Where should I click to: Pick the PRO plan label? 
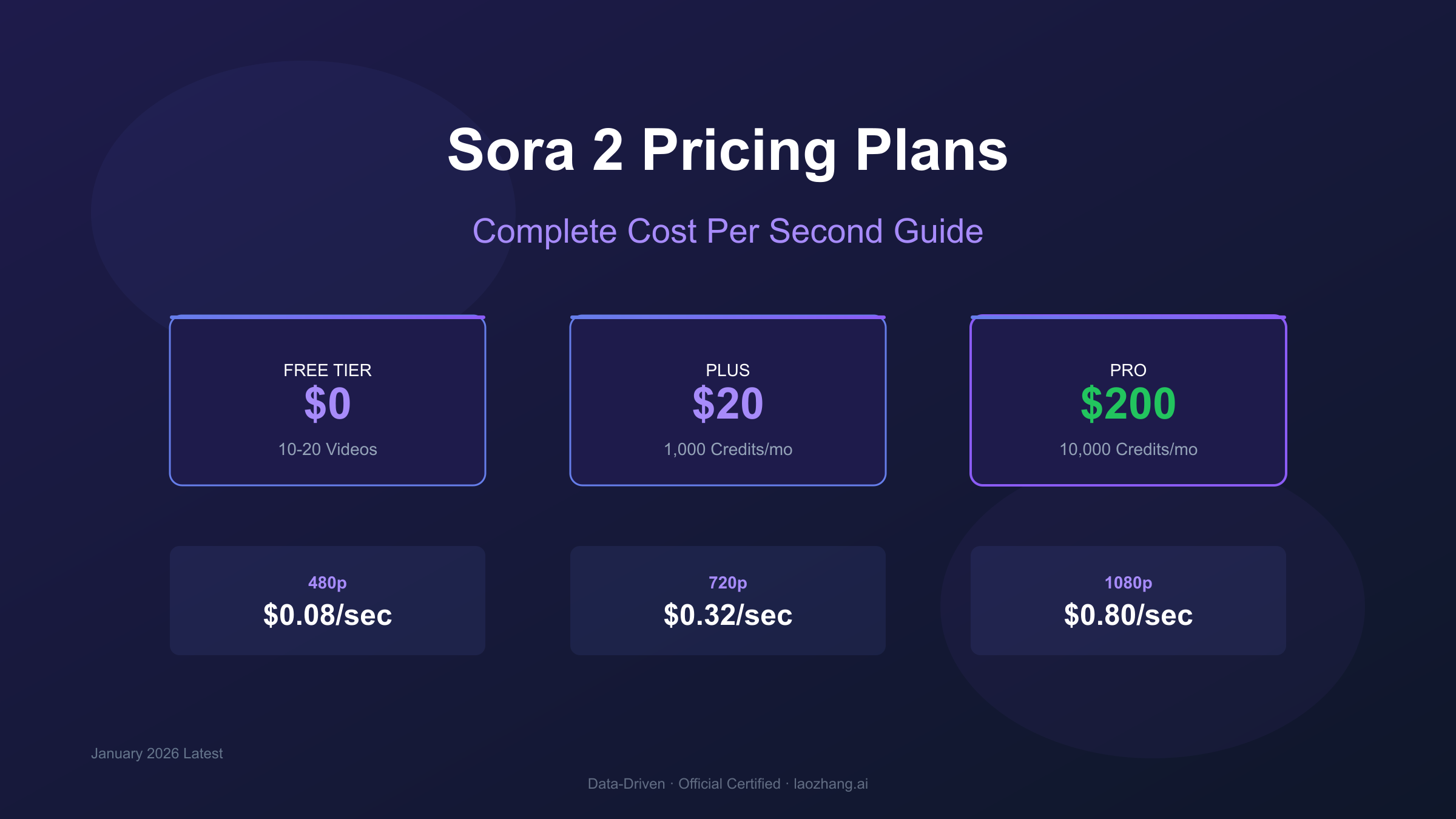click(x=1128, y=370)
